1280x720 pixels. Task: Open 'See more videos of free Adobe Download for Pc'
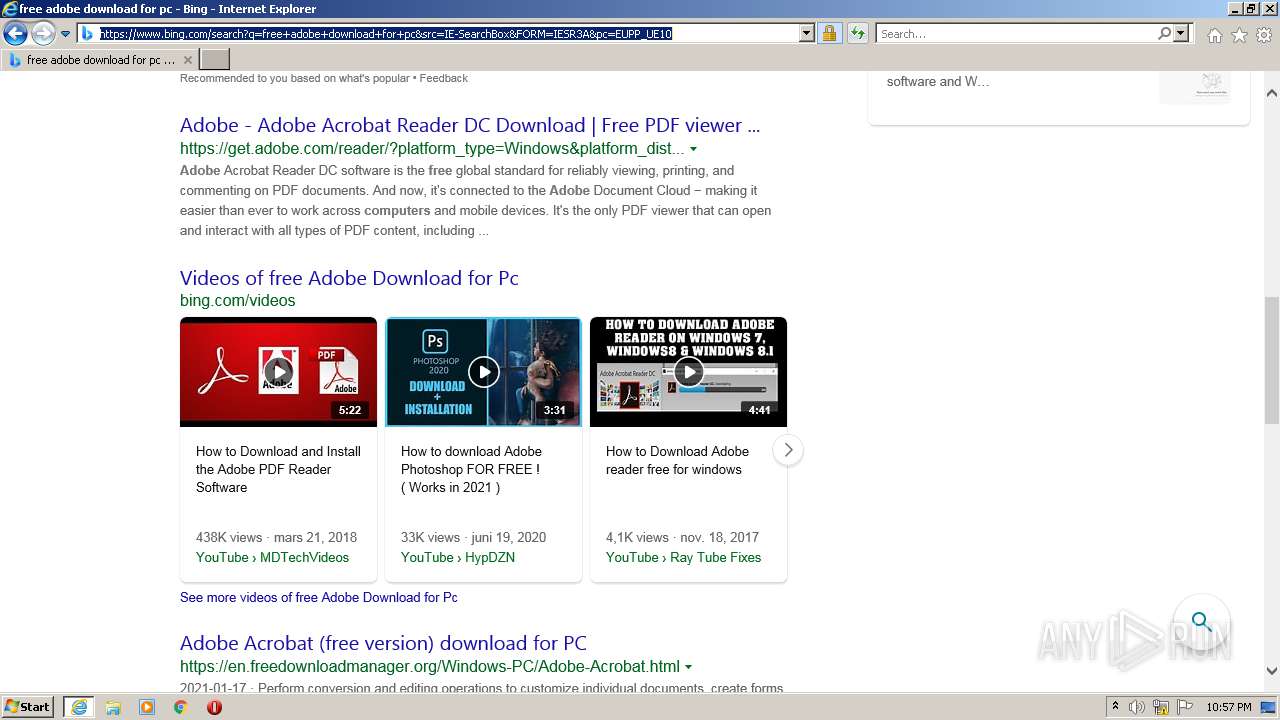tap(319, 597)
